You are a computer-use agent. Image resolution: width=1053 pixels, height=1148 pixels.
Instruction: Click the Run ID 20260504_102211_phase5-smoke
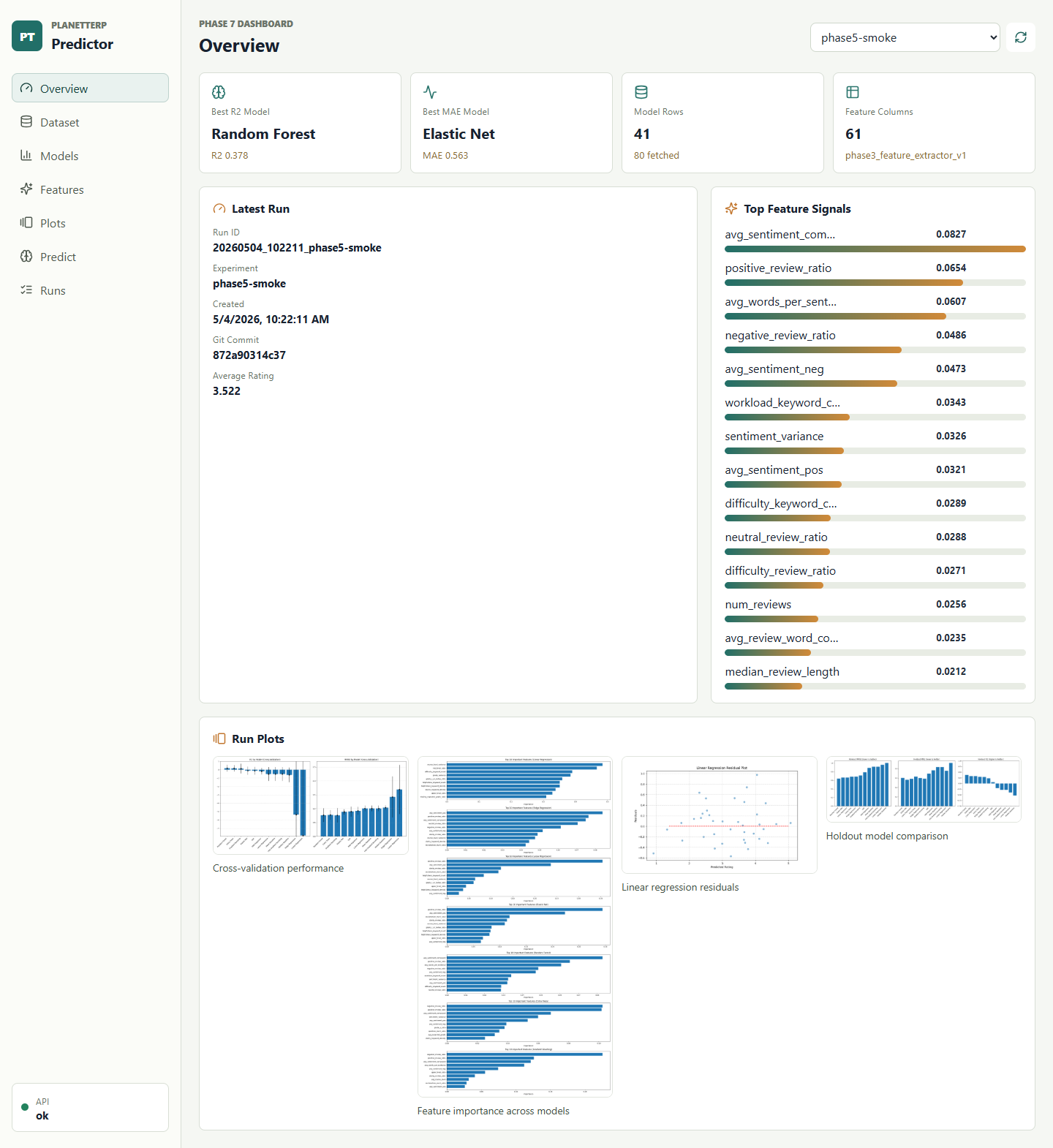[x=297, y=248]
